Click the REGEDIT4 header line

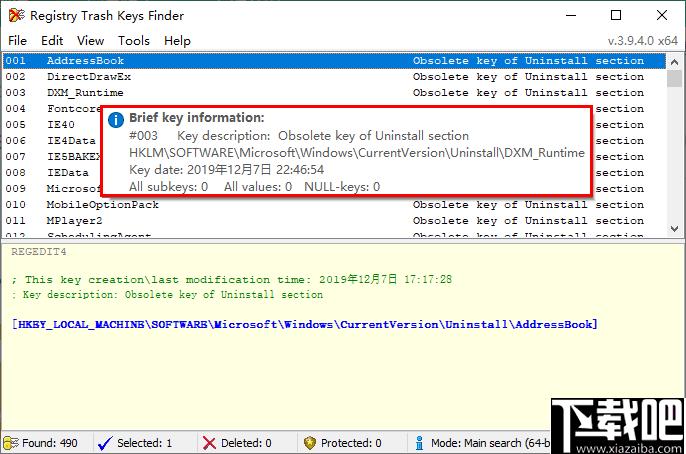tap(39, 252)
